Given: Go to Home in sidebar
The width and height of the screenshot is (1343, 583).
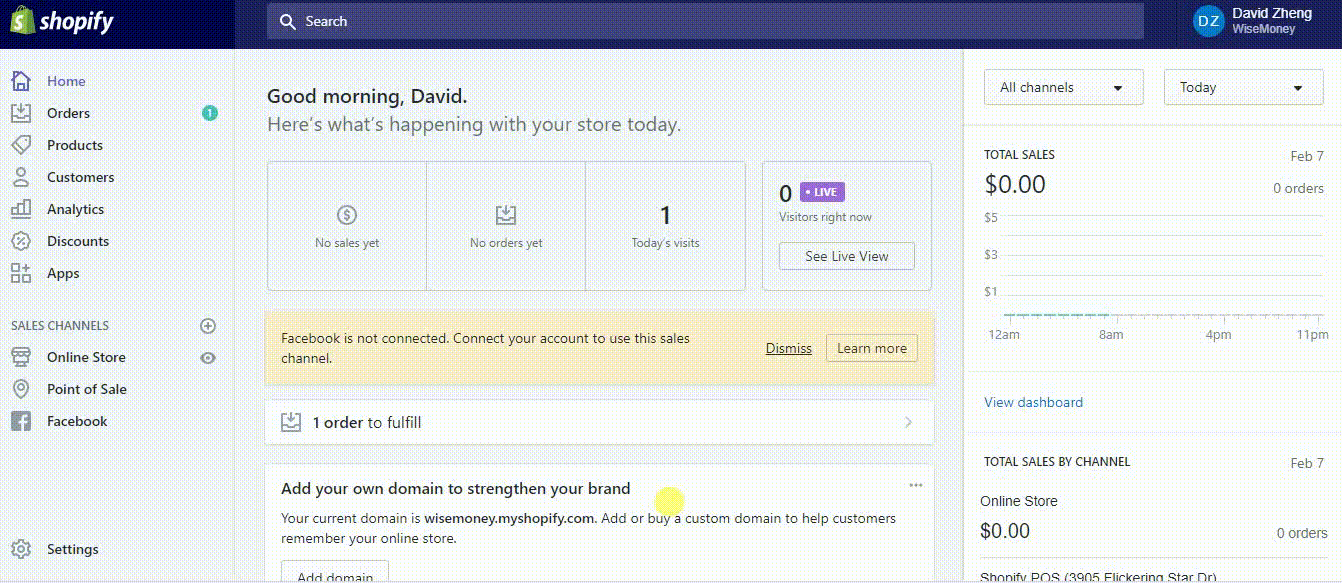Looking at the screenshot, I should tap(66, 81).
